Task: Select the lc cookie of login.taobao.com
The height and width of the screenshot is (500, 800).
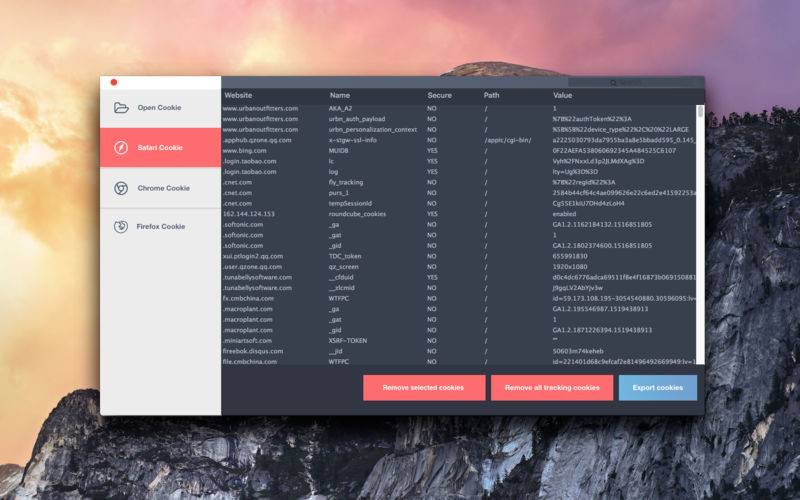Action: pos(332,161)
